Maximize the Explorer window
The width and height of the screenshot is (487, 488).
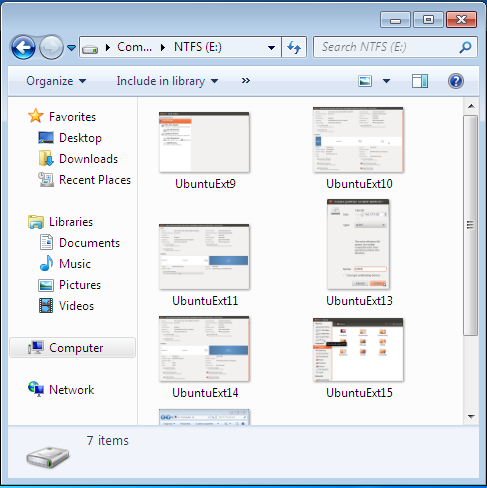pyautogui.click(x=428, y=20)
